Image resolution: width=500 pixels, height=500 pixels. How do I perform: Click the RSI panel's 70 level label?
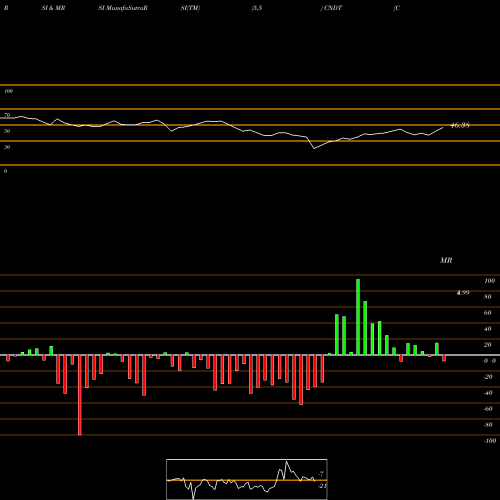(7, 115)
